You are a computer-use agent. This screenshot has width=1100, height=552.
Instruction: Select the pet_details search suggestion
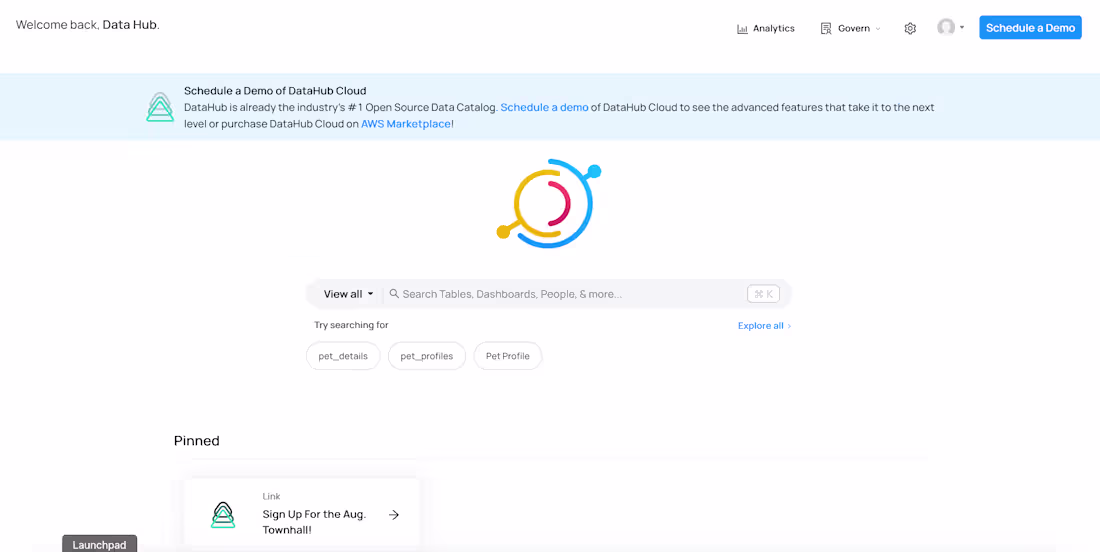(x=343, y=356)
